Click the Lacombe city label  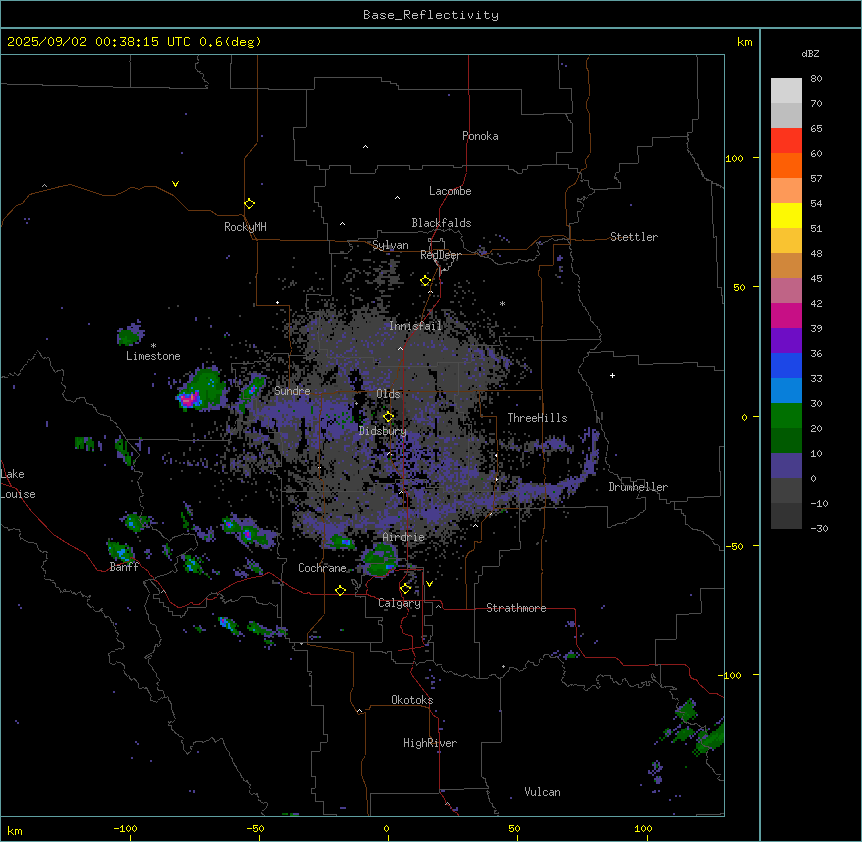pos(450,191)
